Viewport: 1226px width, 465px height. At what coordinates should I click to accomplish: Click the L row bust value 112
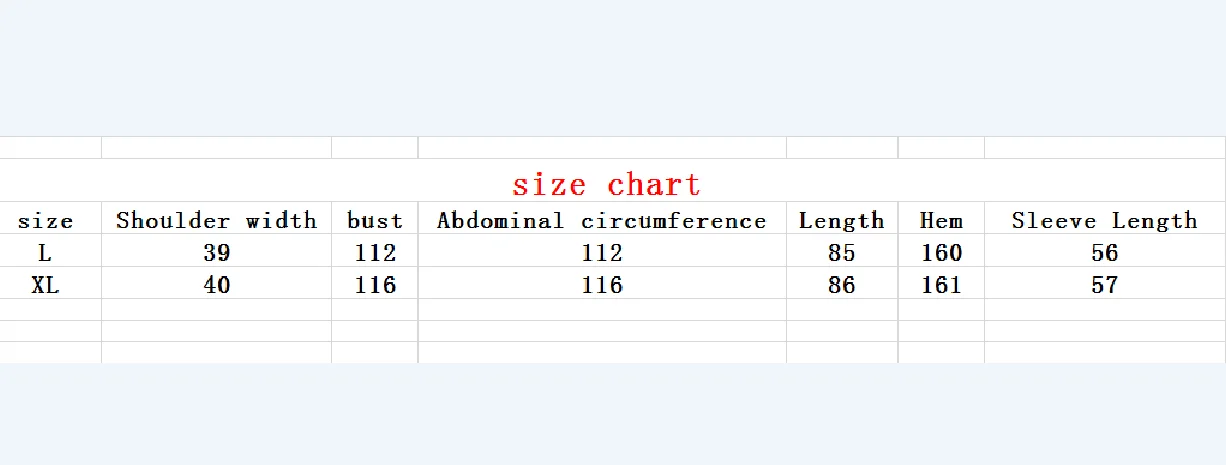pos(376,253)
